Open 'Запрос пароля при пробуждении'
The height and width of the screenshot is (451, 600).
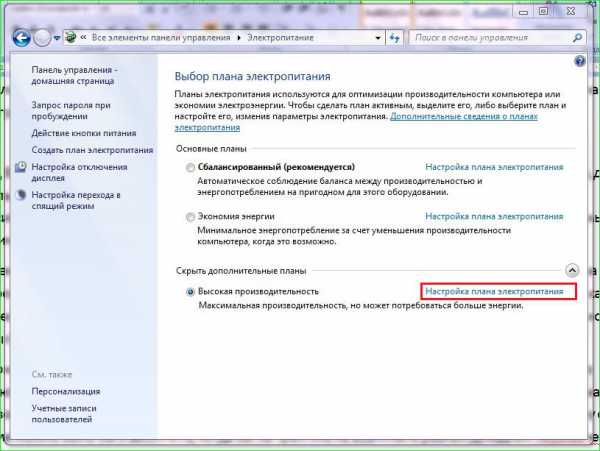click(71, 111)
